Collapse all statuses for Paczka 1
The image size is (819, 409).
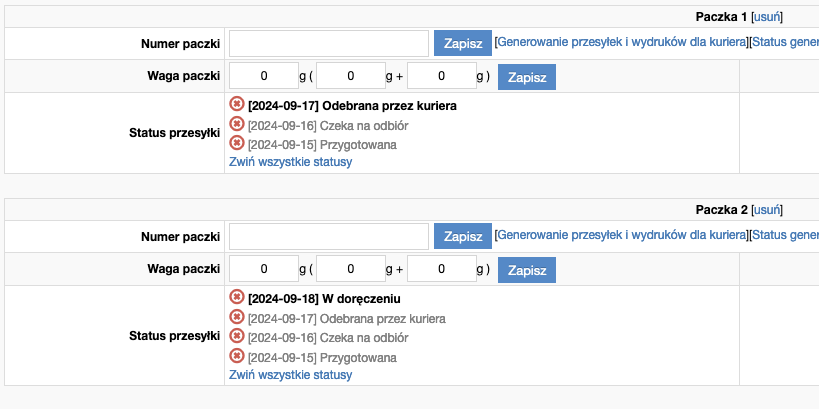point(290,161)
